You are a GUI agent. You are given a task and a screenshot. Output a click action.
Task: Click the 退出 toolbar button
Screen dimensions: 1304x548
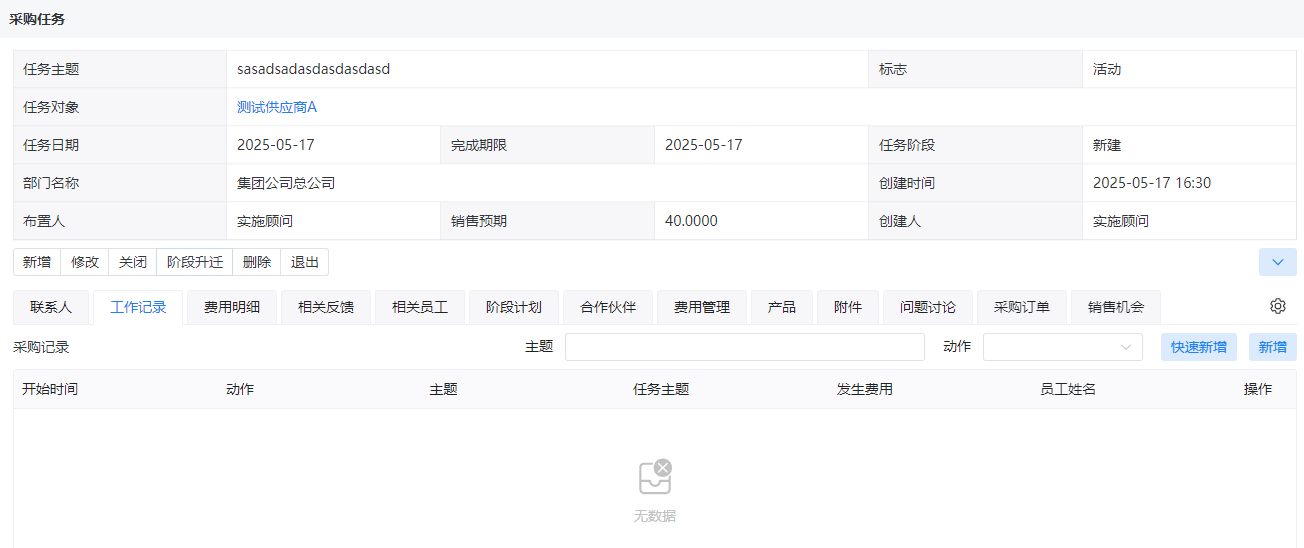tap(305, 262)
